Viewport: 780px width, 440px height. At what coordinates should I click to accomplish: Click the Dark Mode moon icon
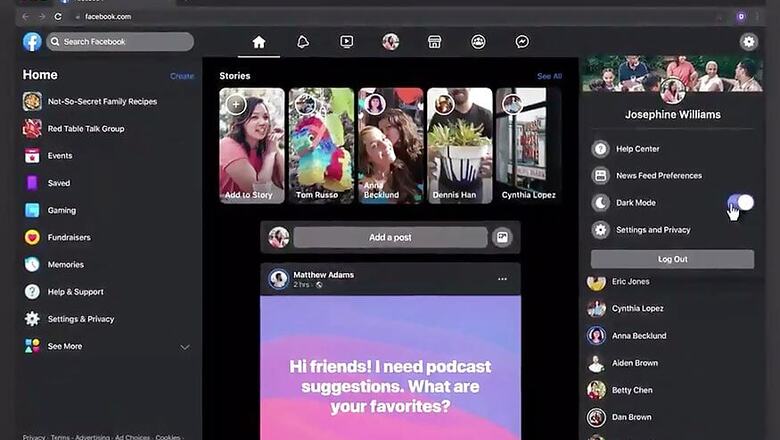pyautogui.click(x=600, y=203)
